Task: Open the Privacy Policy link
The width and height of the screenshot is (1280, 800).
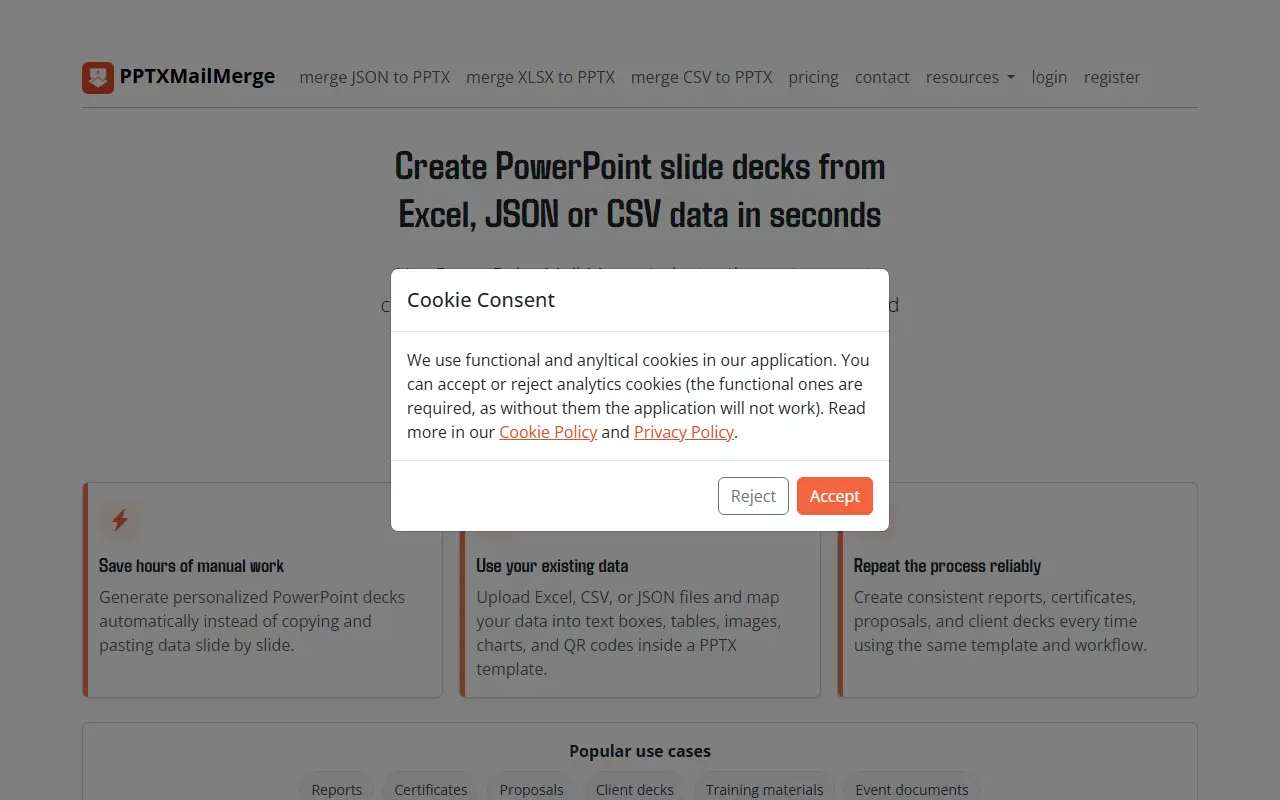Action: [x=684, y=432]
